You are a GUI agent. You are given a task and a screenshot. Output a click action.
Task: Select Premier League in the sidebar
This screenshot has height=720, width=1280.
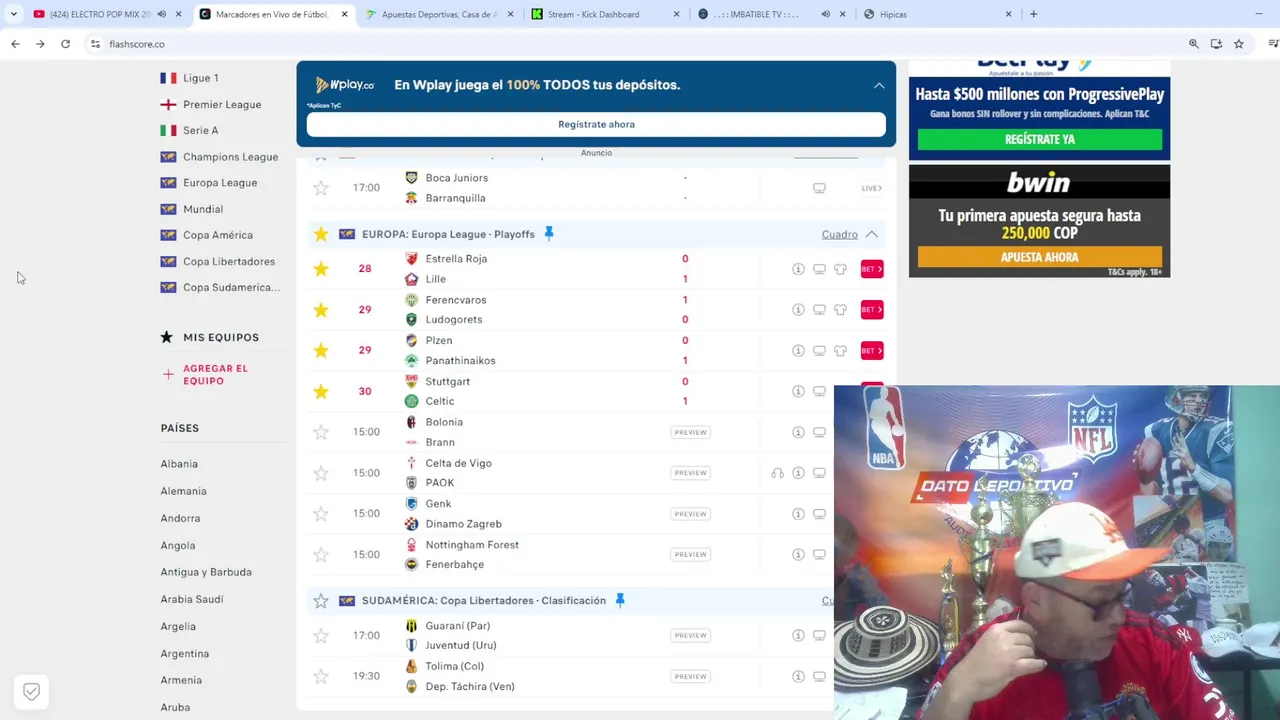[221, 104]
